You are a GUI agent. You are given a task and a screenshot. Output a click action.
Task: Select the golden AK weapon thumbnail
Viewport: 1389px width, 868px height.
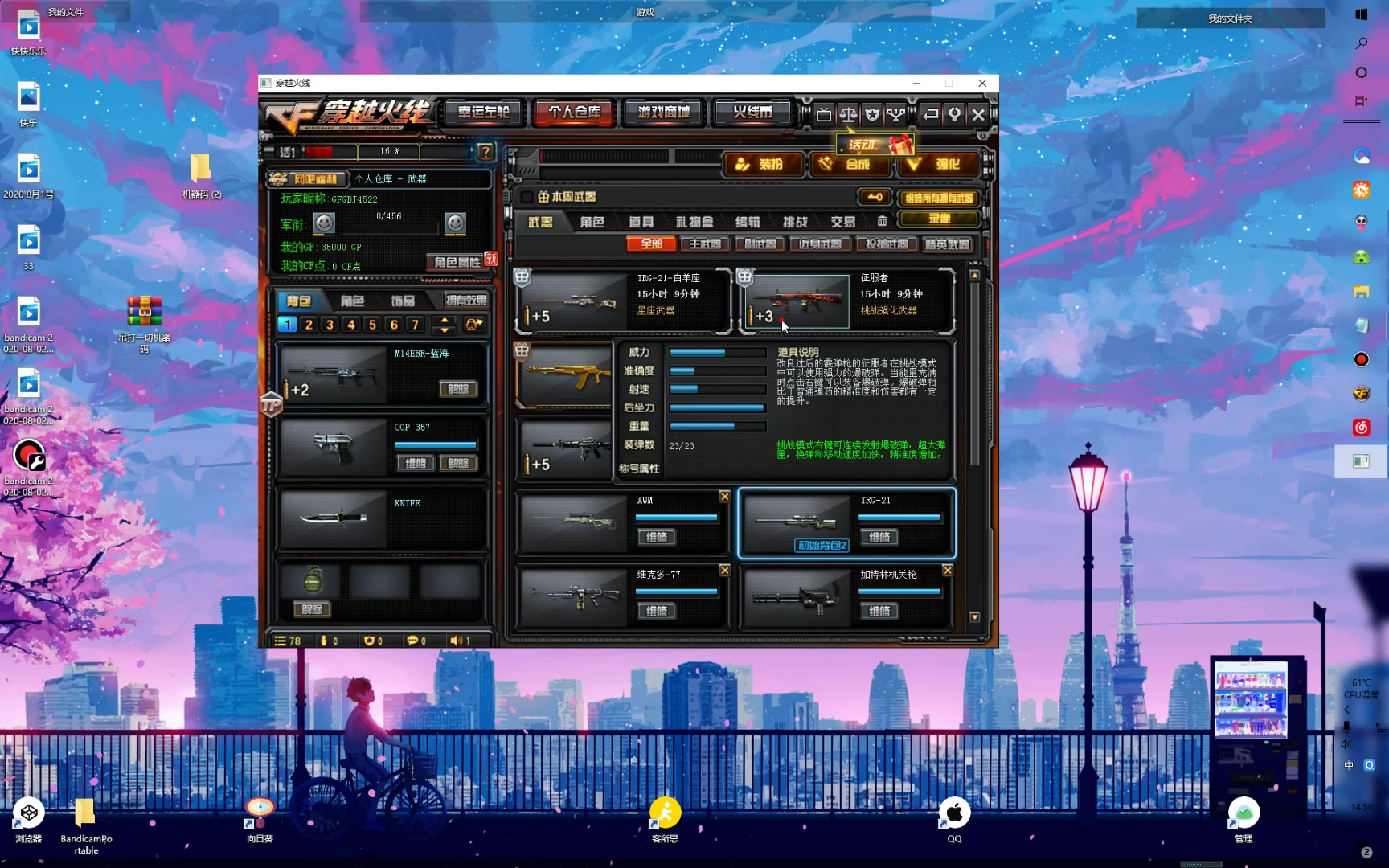pos(568,375)
